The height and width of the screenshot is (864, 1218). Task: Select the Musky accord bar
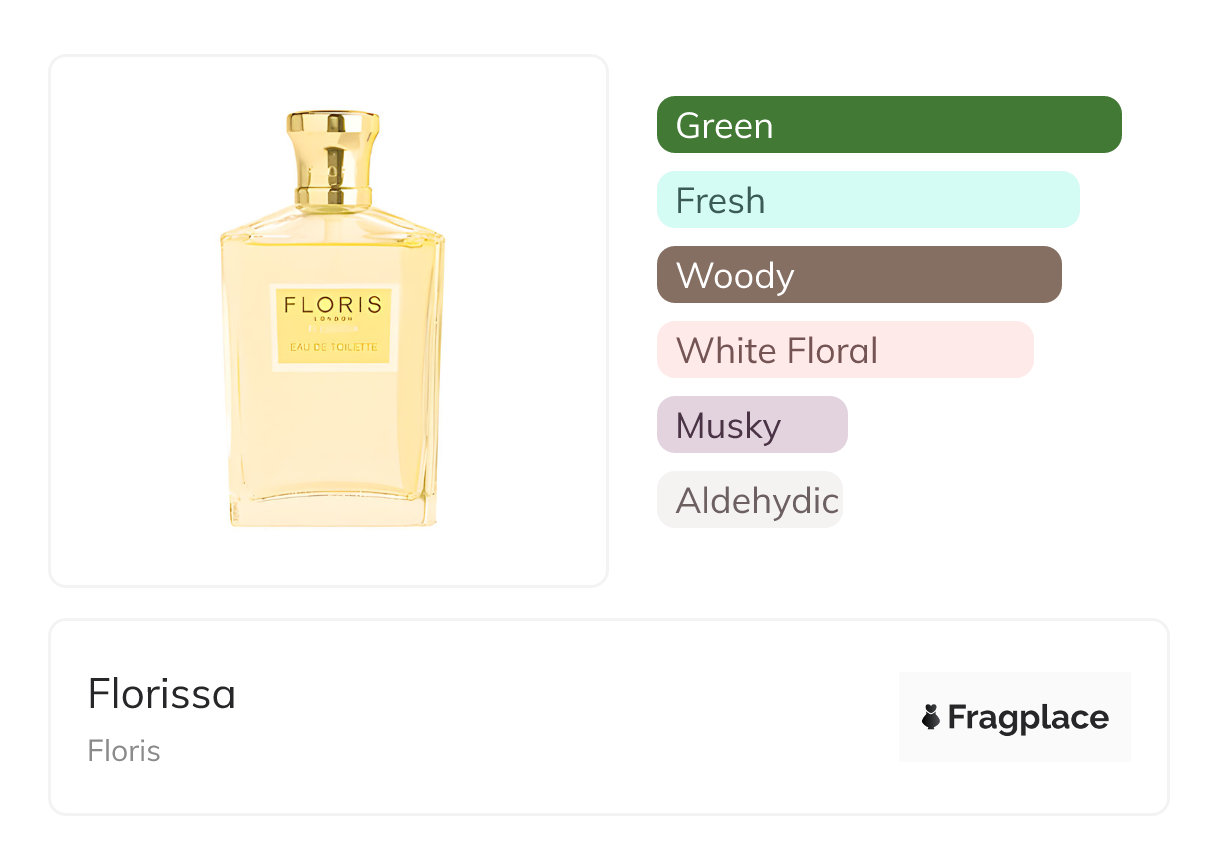point(752,425)
